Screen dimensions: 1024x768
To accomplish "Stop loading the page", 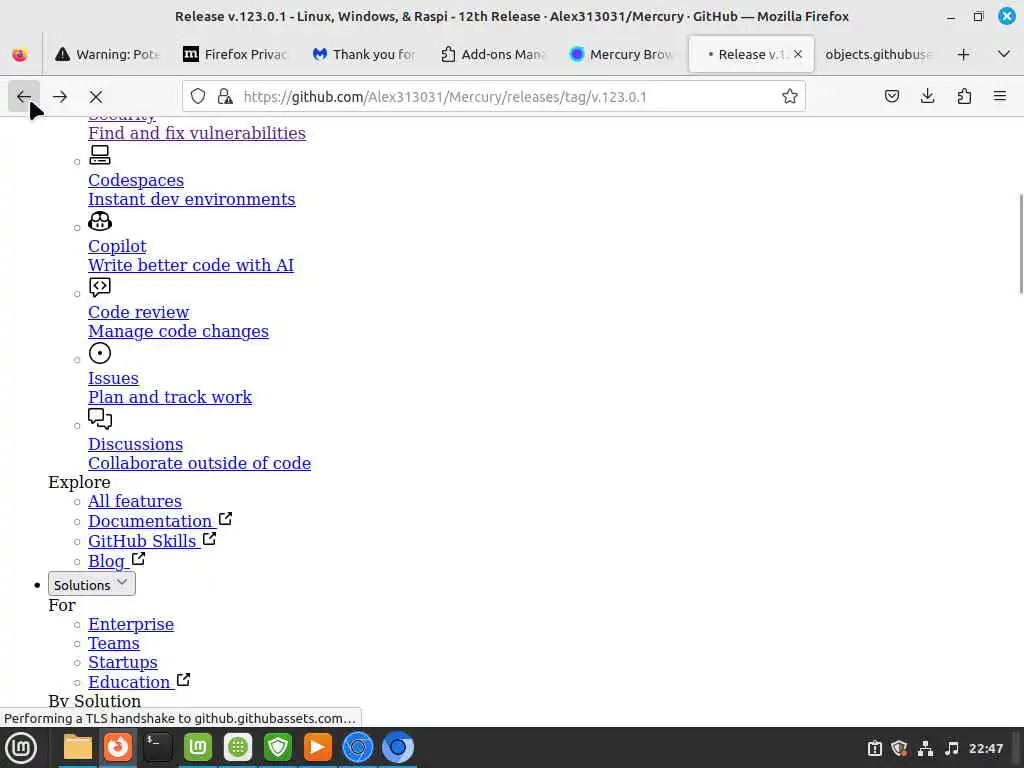I will [96, 97].
